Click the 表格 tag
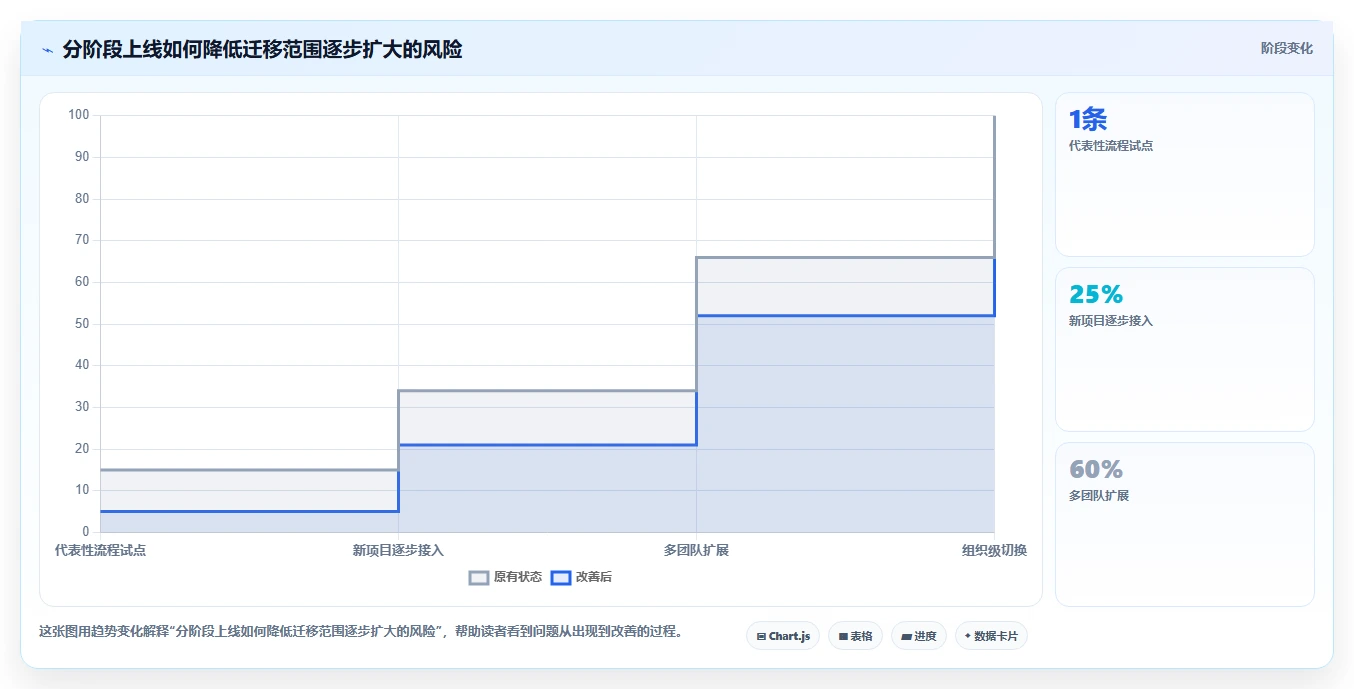The image size is (1354, 689). tap(855, 636)
